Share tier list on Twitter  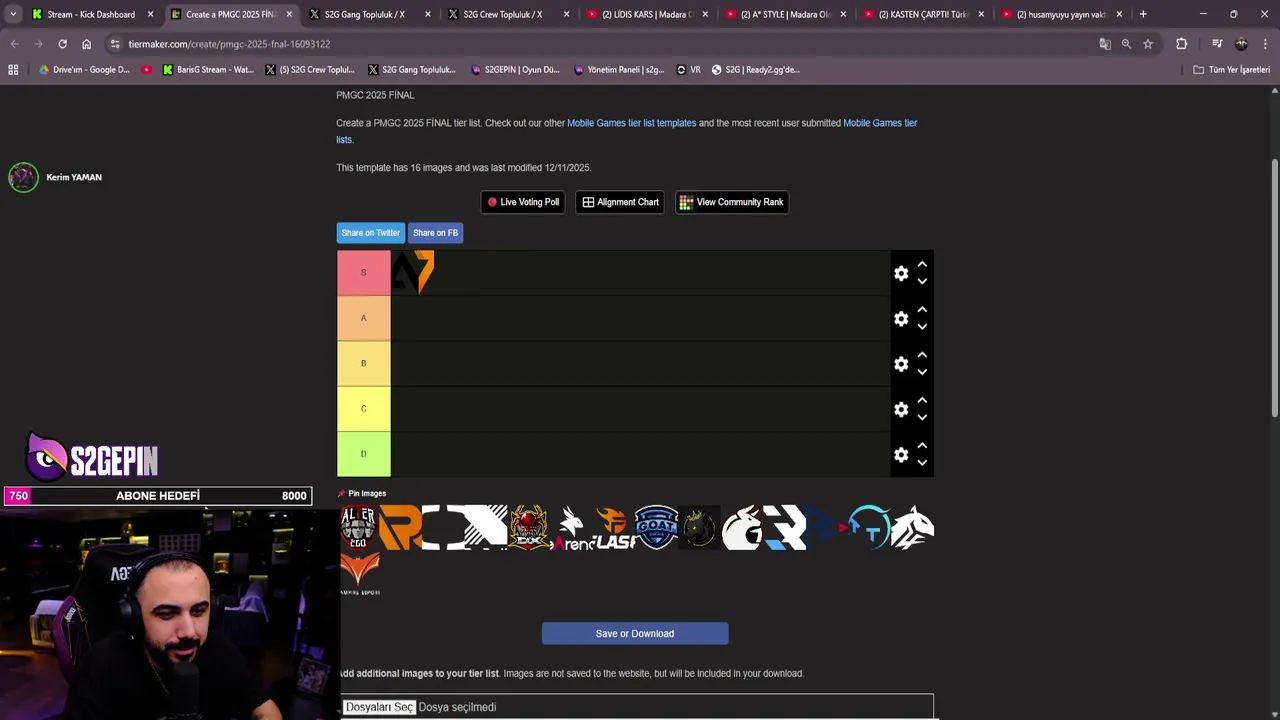371,233
